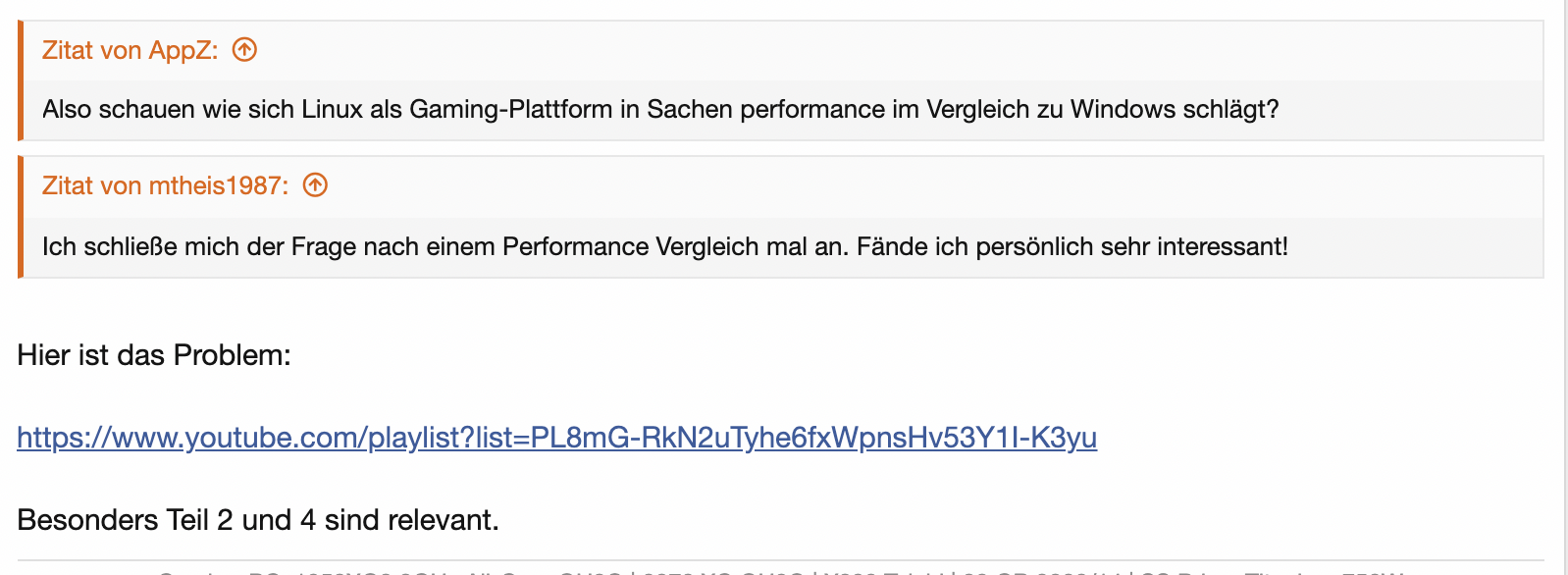Click the orange left border of AppZ quote
1568x575 pixels.
[x=20, y=80]
